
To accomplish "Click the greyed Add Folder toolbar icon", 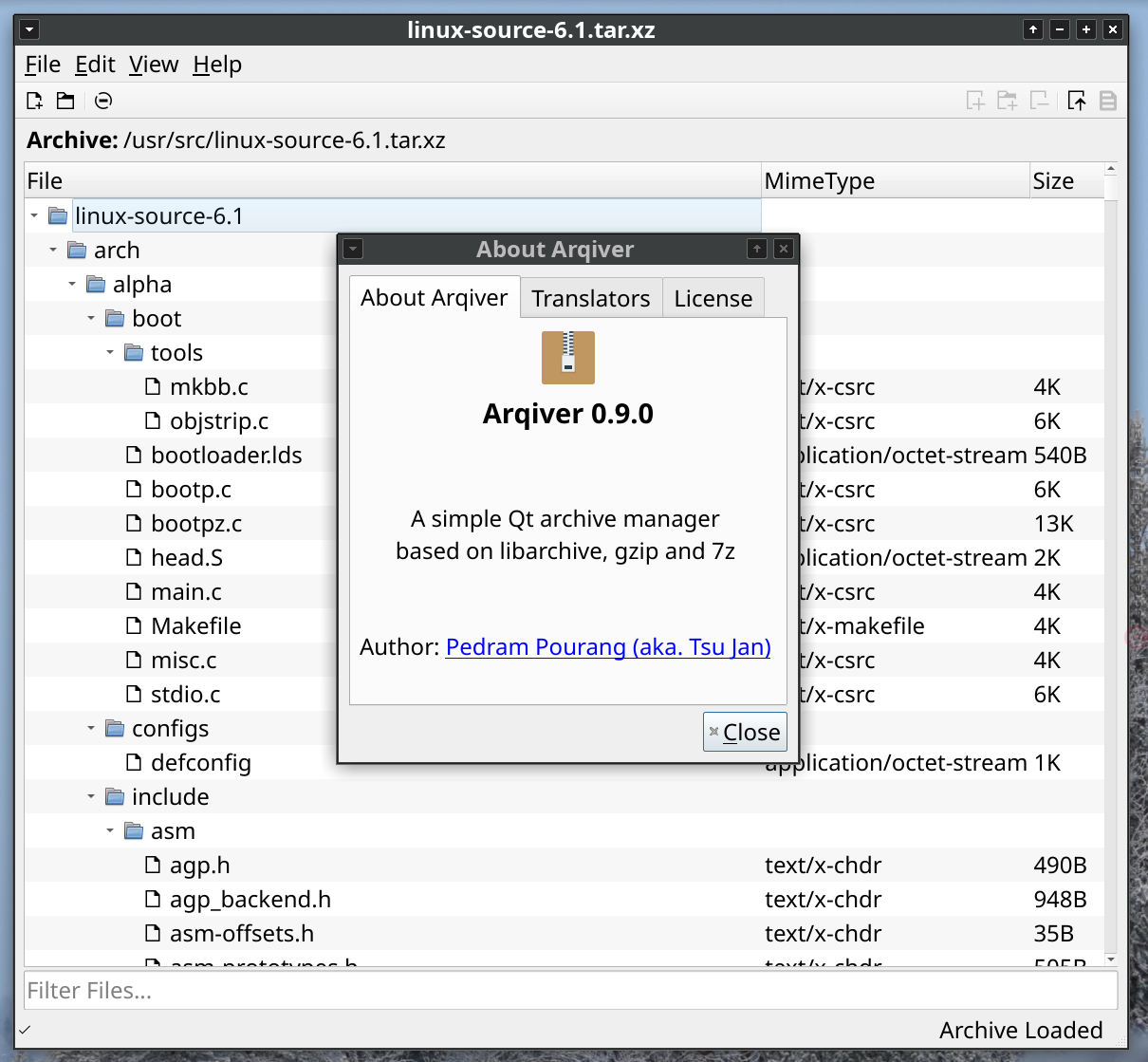I will coord(1008,101).
